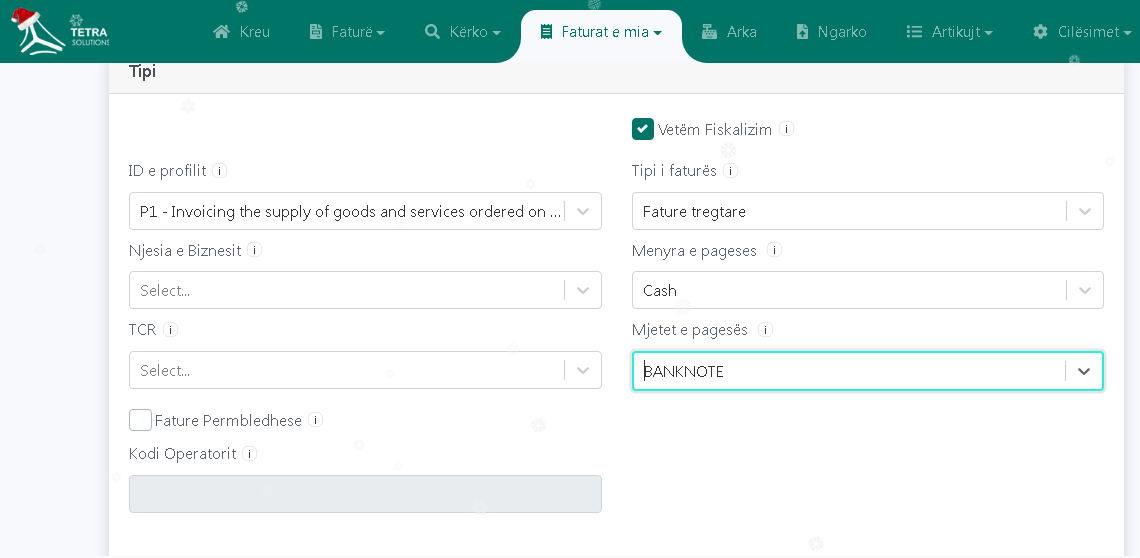Screen dimensions: 1140x558
Task: Click the Vetëm Fiskalizim label text
Action: click(x=714, y=129)
